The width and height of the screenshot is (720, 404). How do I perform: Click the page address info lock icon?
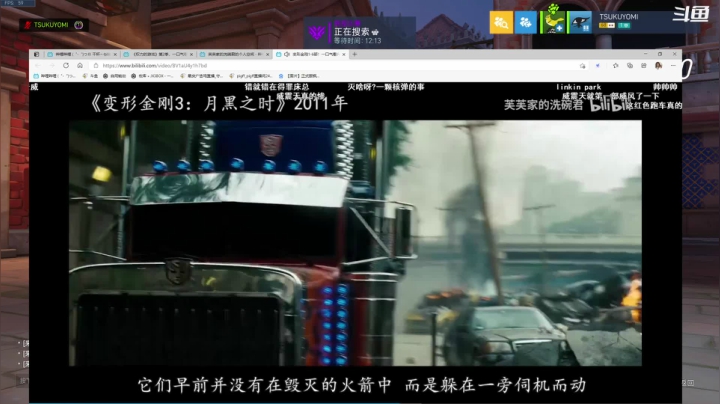[x=96, y=66]
